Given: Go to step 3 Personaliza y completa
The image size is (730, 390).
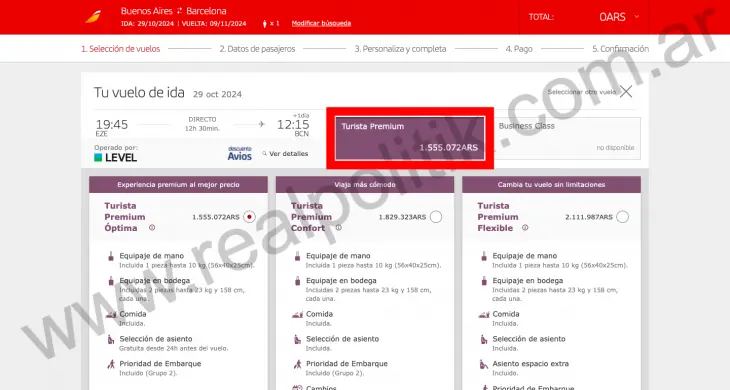Looking at the screenshot, I should 400,49.
